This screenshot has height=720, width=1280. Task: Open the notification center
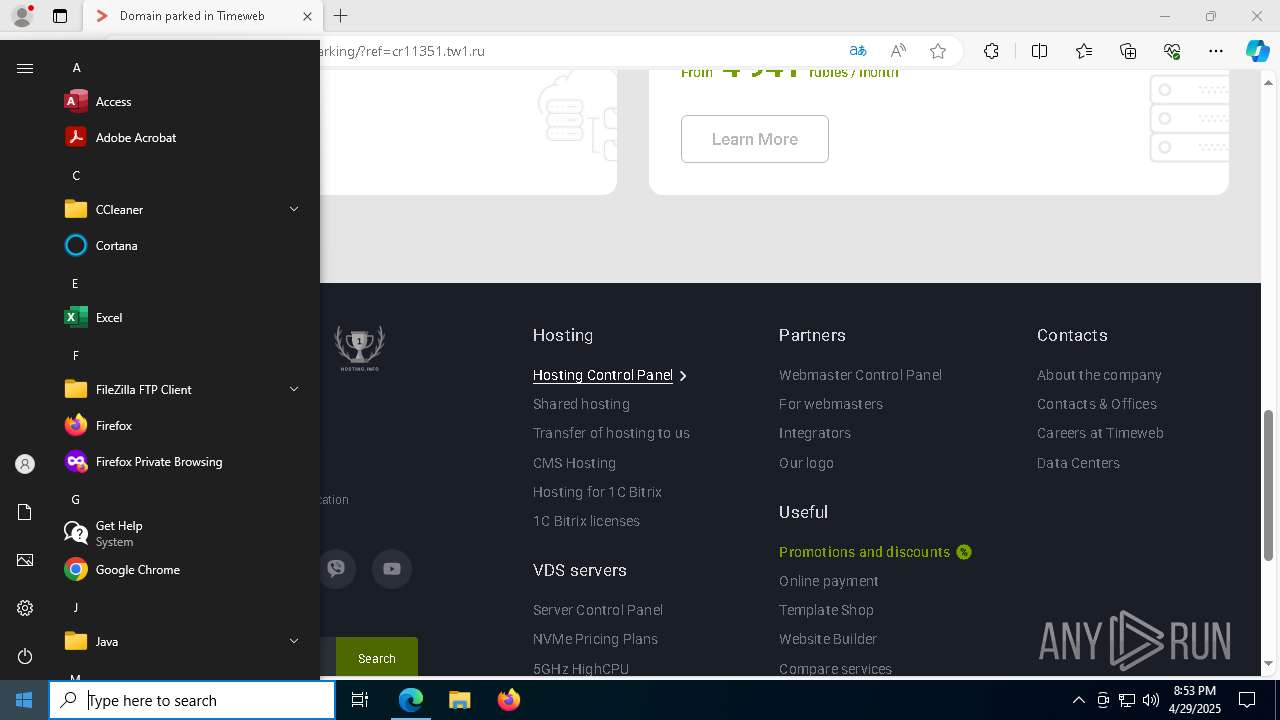tap(1247, 700)
